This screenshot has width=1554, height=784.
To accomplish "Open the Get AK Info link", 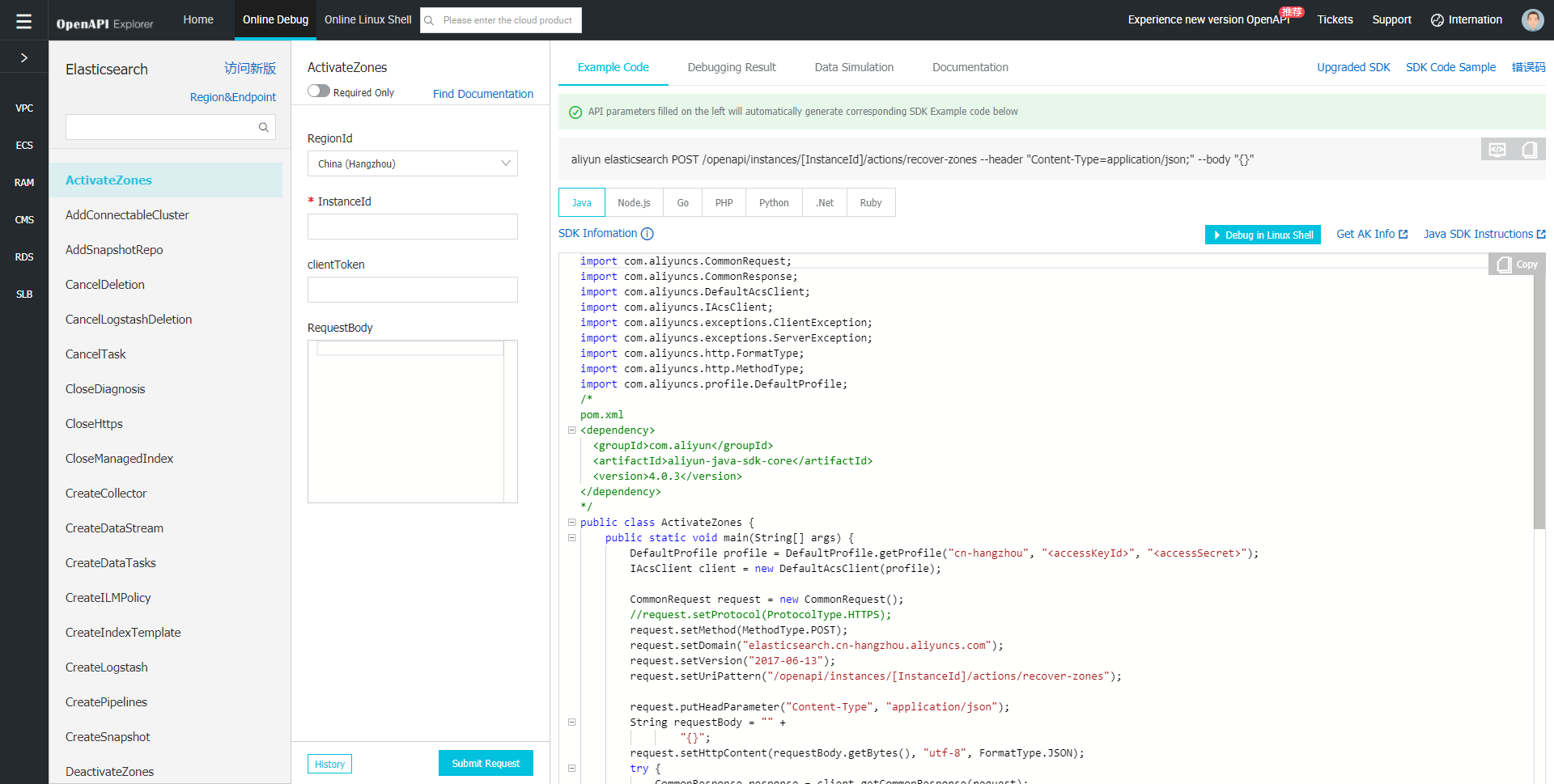I will pos(1372,234).
